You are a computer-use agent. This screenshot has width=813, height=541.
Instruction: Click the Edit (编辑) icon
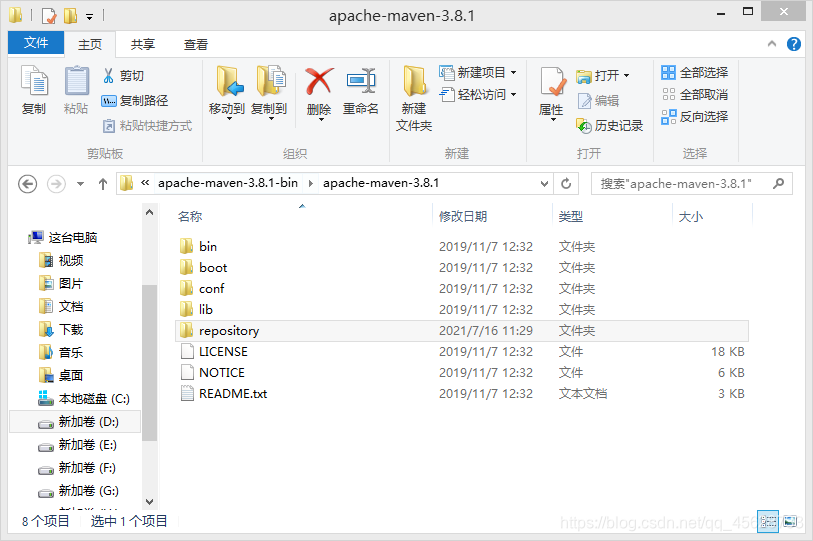[584, 101]
